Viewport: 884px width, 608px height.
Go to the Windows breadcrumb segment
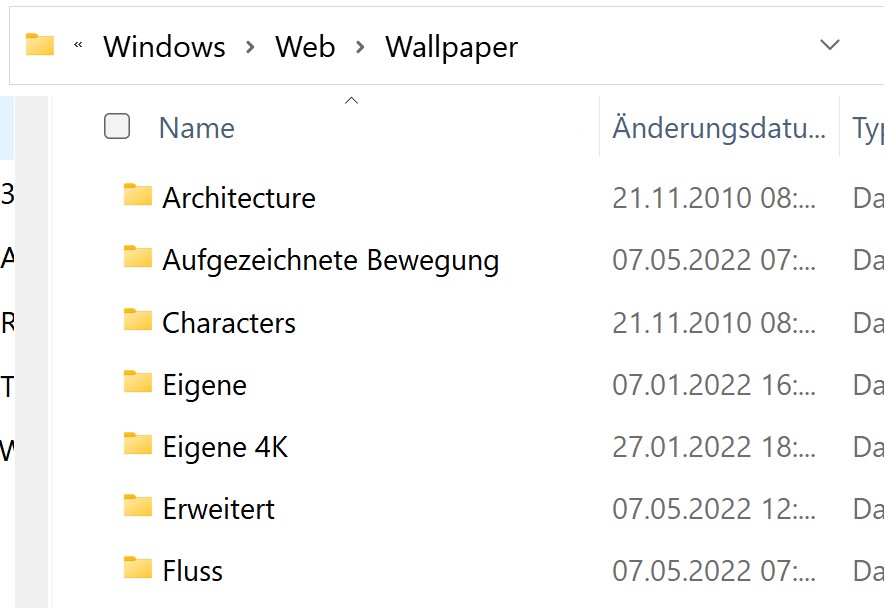point(164,46)
